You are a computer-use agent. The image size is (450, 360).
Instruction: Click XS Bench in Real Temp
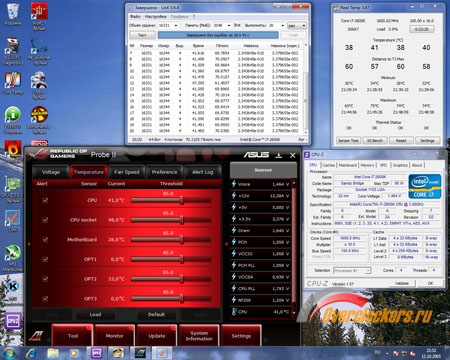(374, 141)
